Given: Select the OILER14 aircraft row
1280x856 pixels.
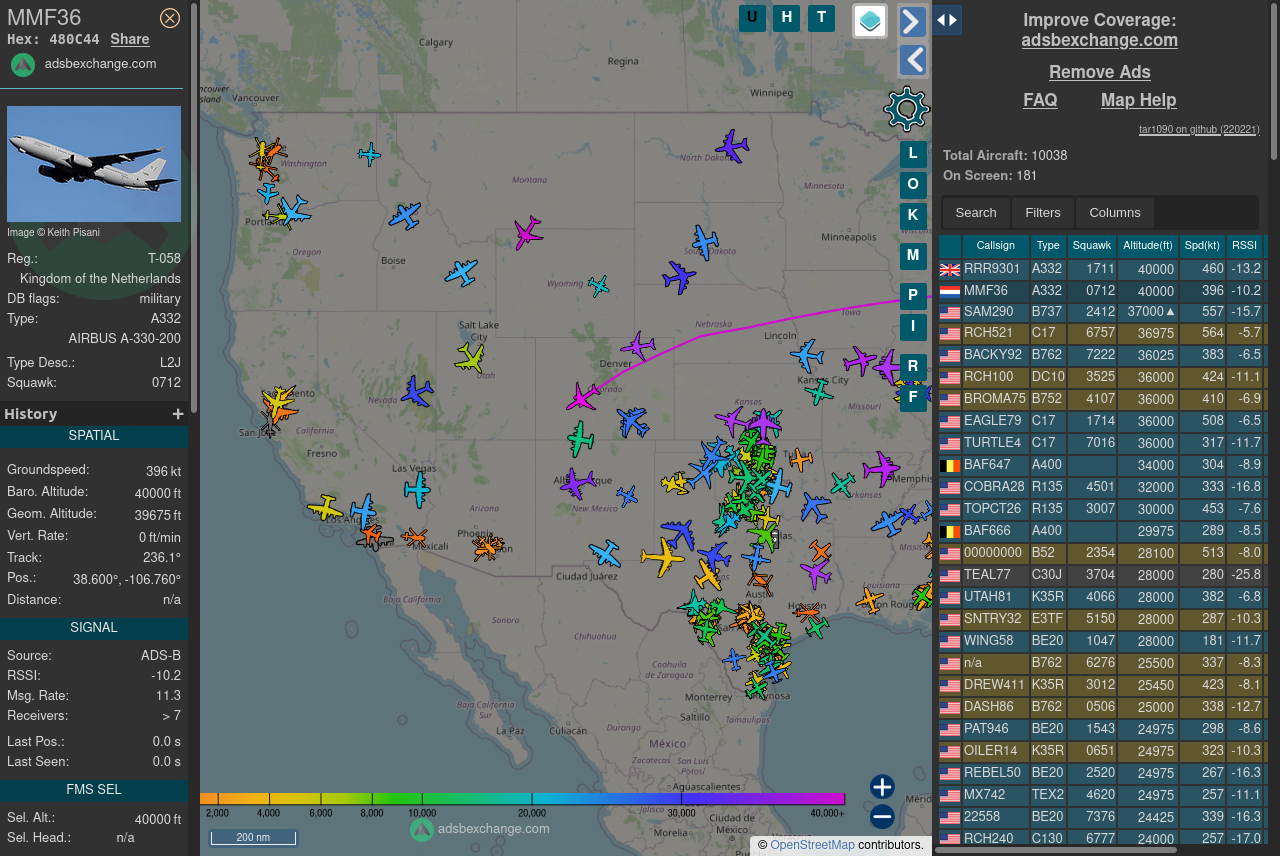Looking at the screenshot, I should pos(1102,751).
